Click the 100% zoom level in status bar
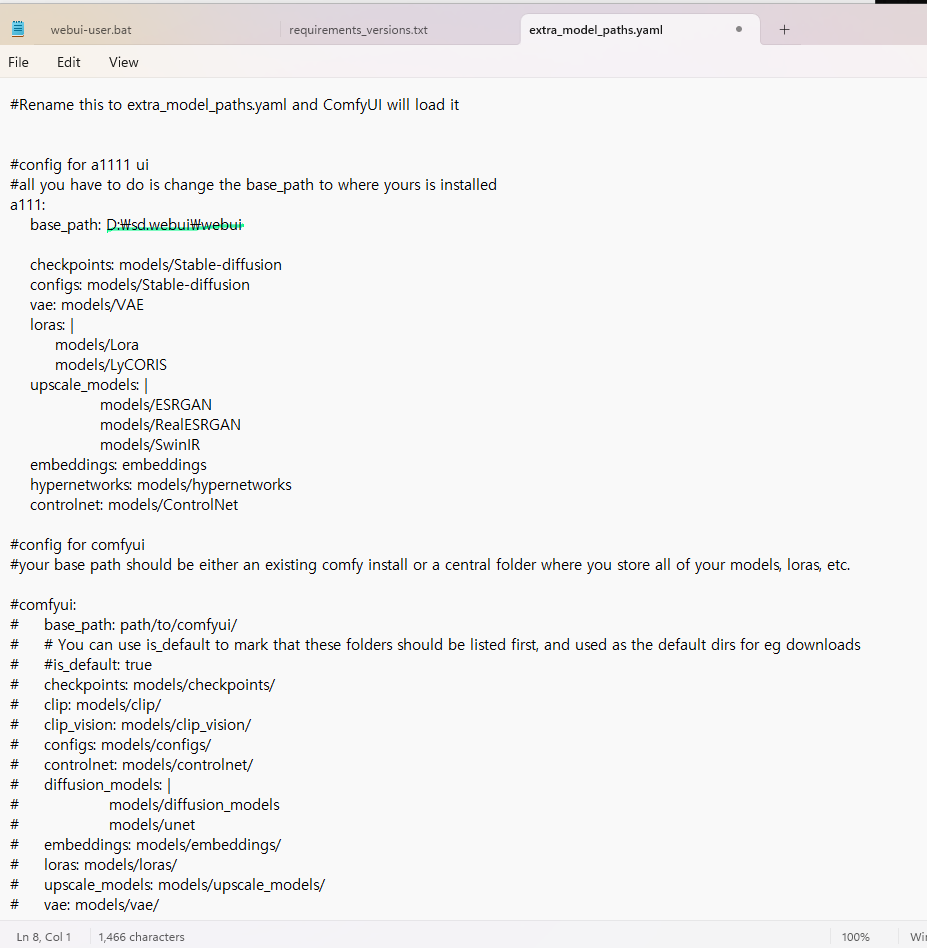Image resolution: width=927 pixels, height=948 pixels. (x=855, y=937)
